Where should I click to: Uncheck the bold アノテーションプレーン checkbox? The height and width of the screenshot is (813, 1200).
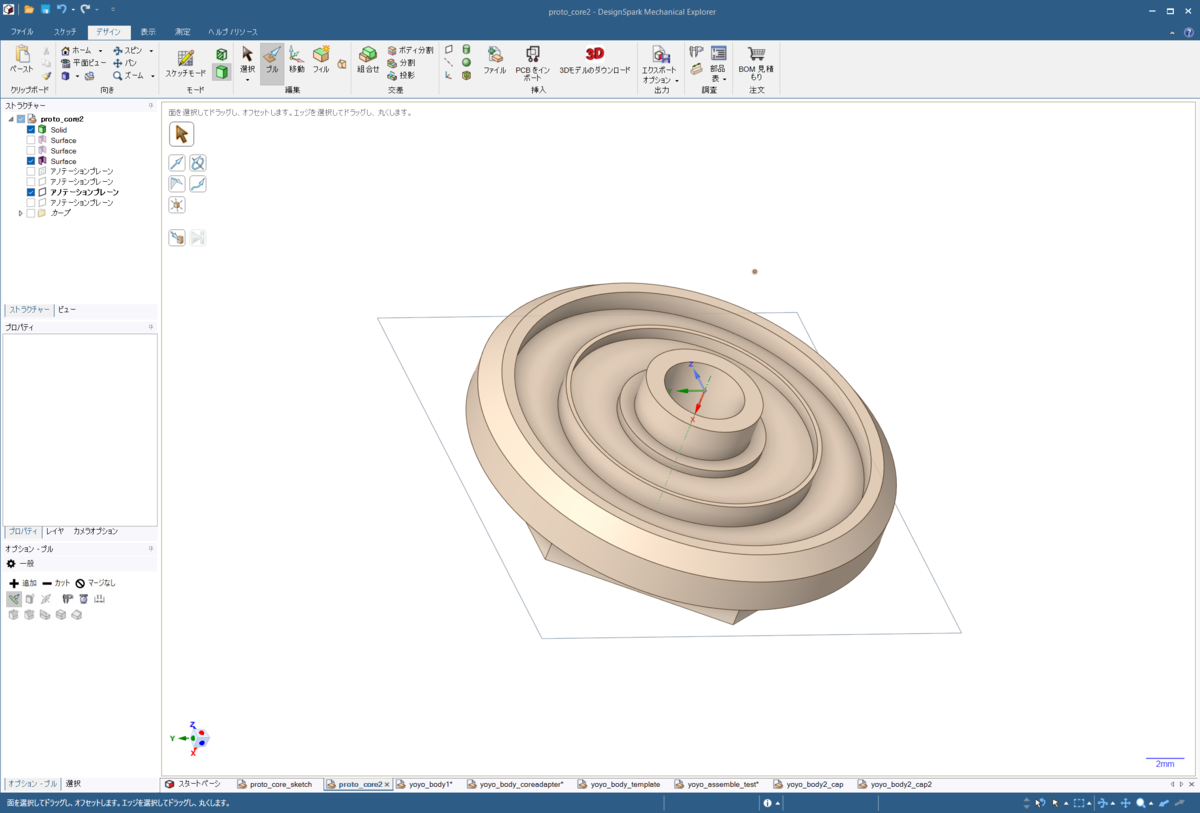click(31, 192)
